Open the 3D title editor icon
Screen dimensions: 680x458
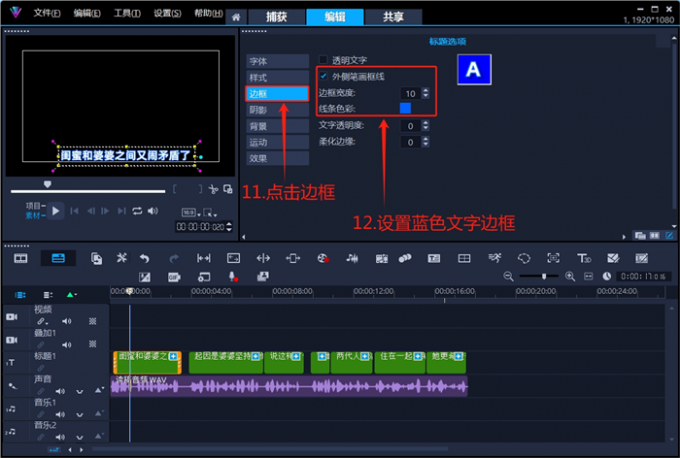[x=584, y=258]
